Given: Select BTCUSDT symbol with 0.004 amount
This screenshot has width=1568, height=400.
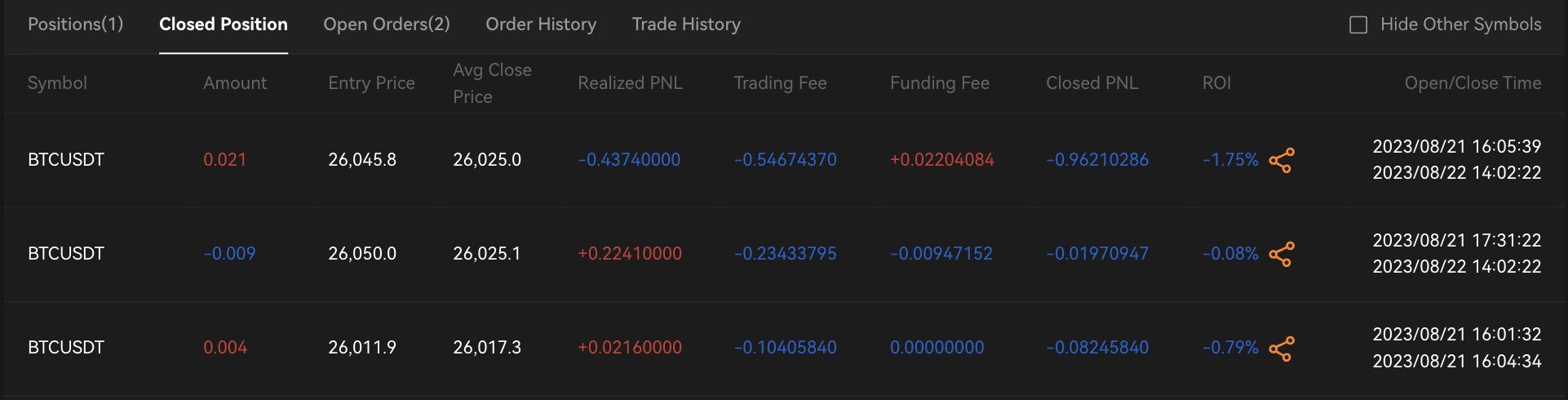Looking at the screenshot, I should [x=66, y=348].
